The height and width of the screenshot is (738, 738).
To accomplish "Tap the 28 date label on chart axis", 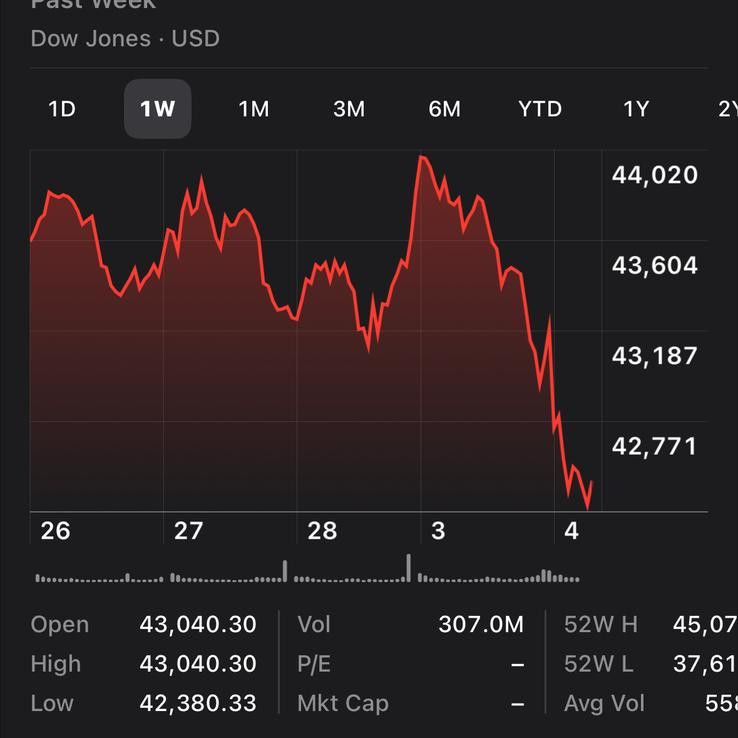I will pyautogui.click(x=322, y=531).
